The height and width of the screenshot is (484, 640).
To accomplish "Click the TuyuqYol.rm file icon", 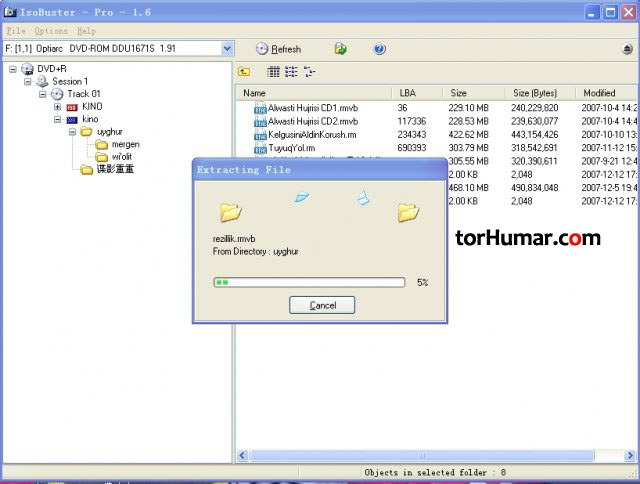I will pos(260,149).
